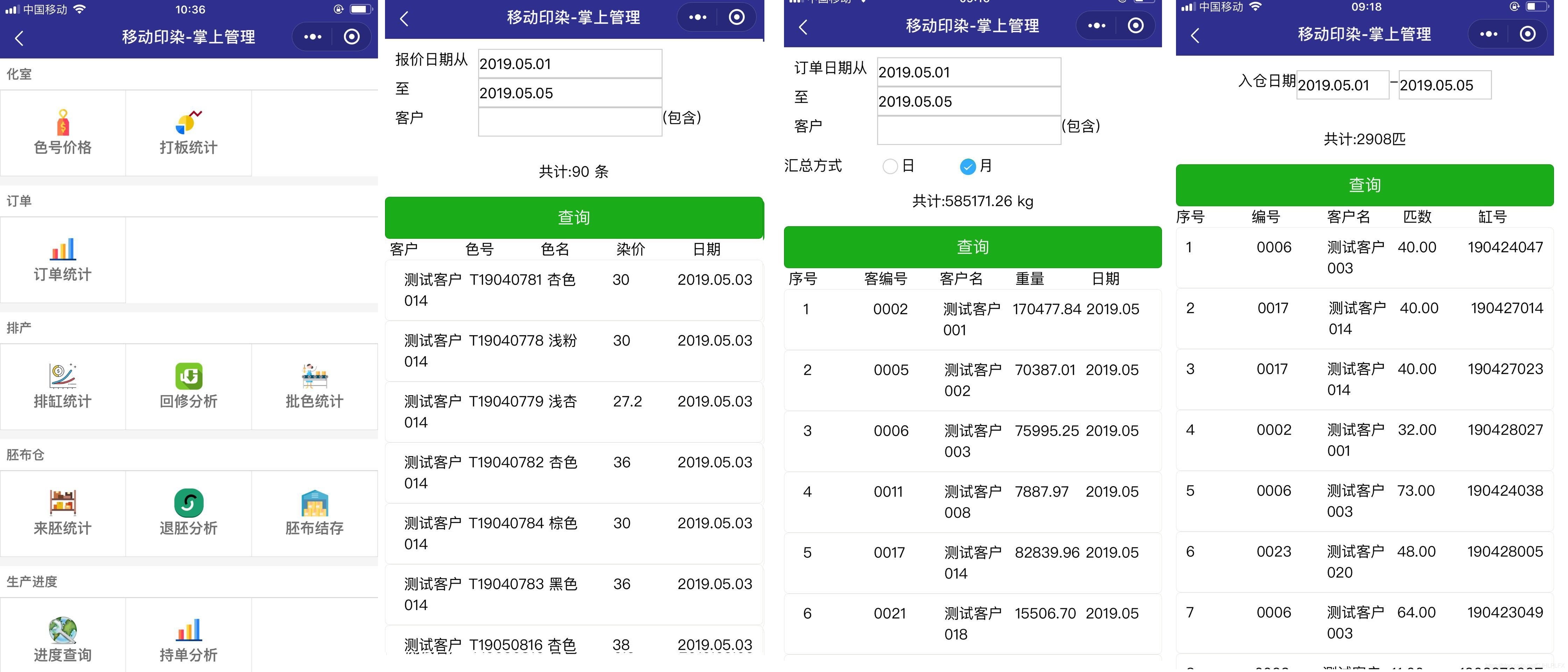Select 日 summary radio option
This screenshot has height=672, width=1568.
(890, 166)
